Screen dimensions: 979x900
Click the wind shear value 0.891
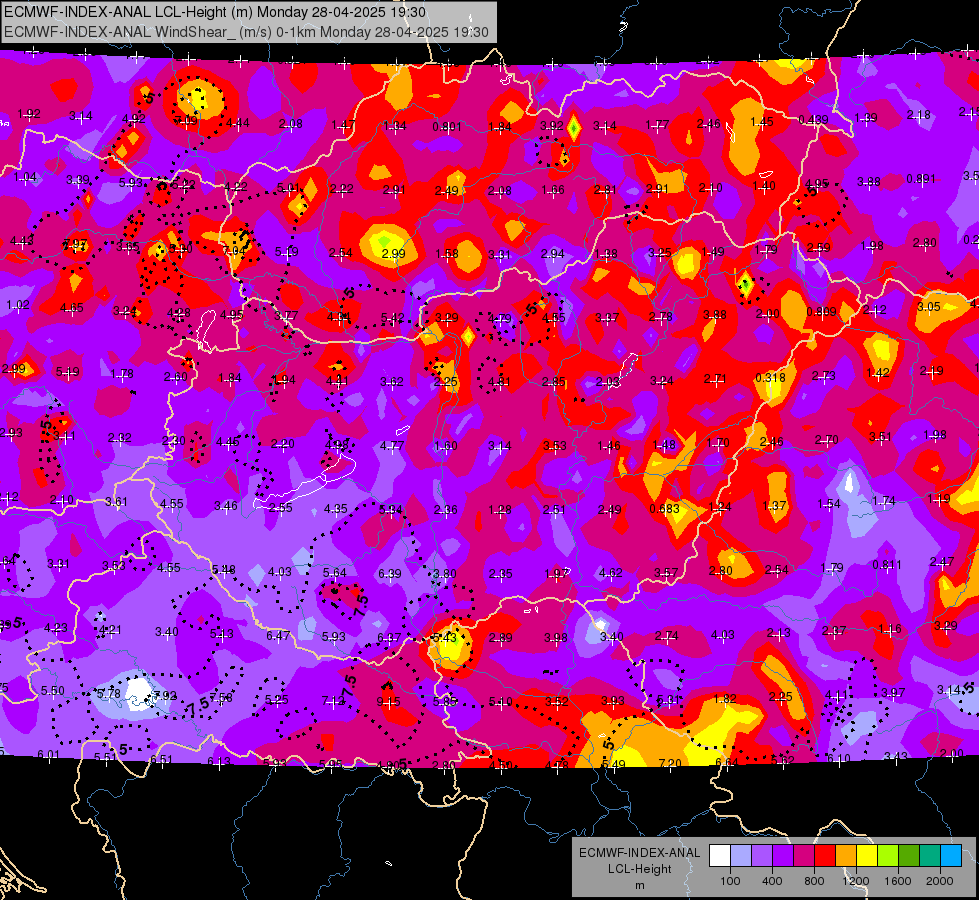point(921,179)
